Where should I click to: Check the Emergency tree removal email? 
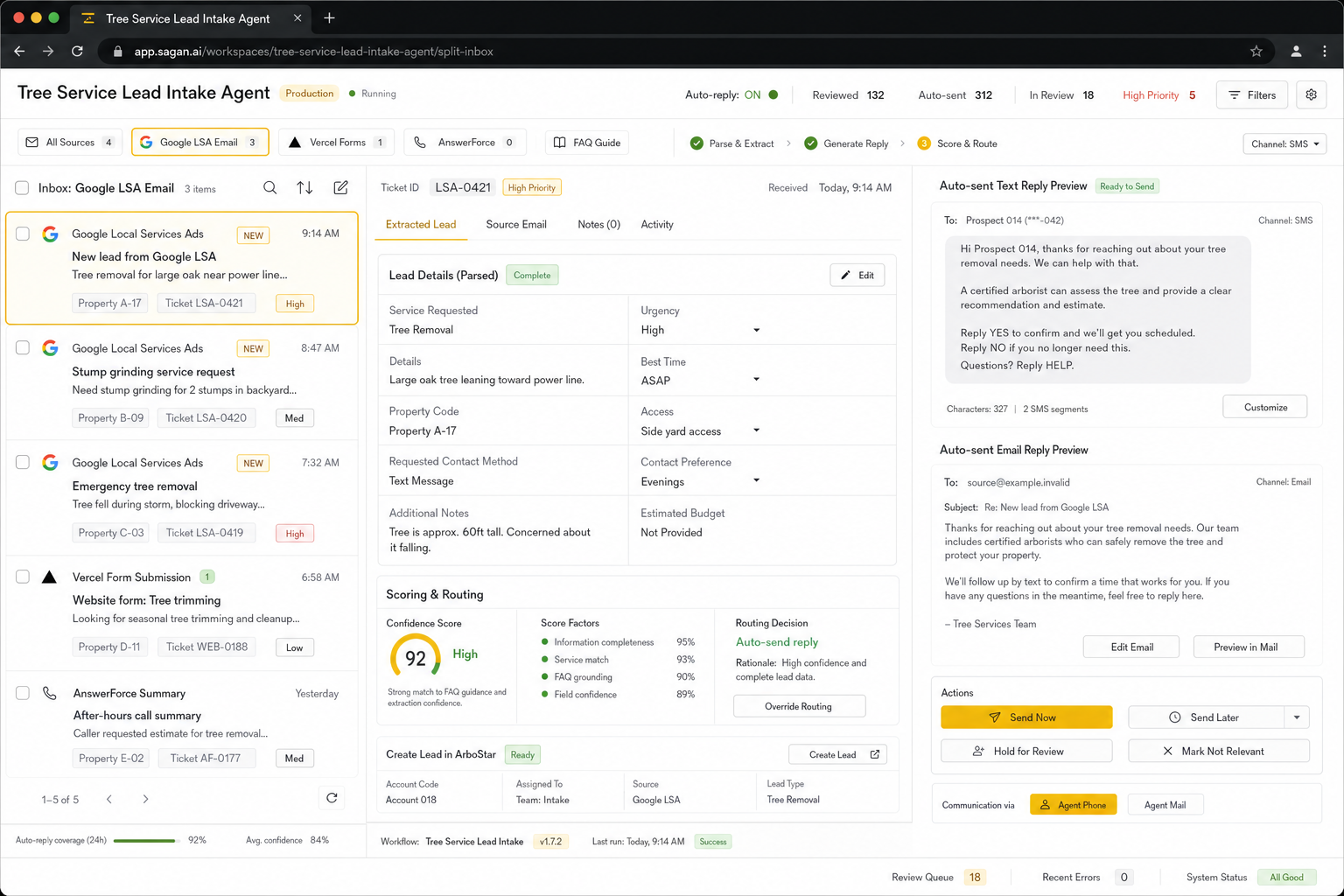click(x=23, y=463)
